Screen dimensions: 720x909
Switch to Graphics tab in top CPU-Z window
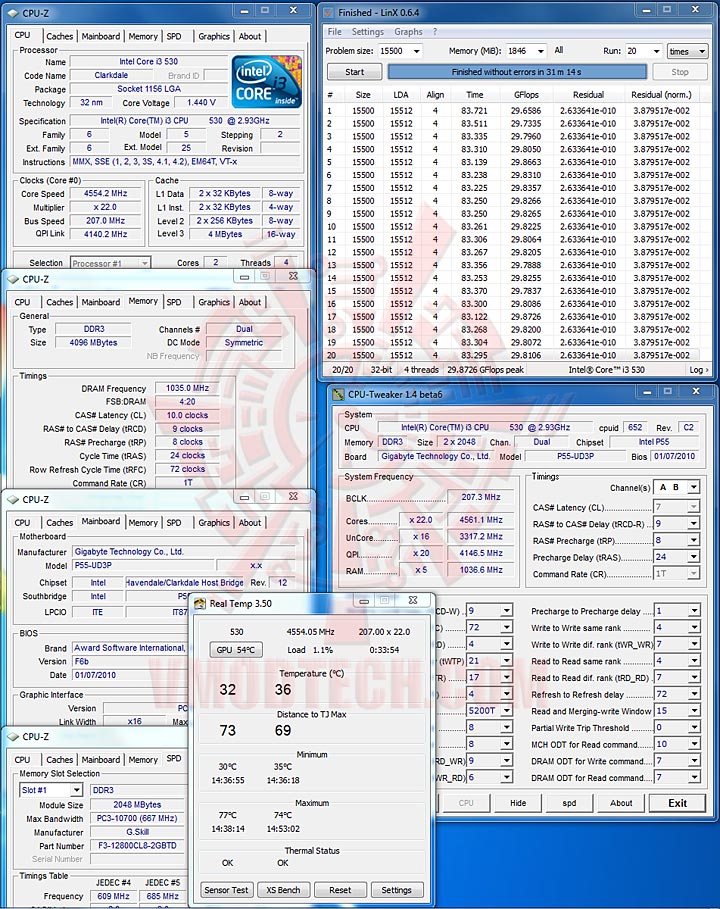click(214, 36)
